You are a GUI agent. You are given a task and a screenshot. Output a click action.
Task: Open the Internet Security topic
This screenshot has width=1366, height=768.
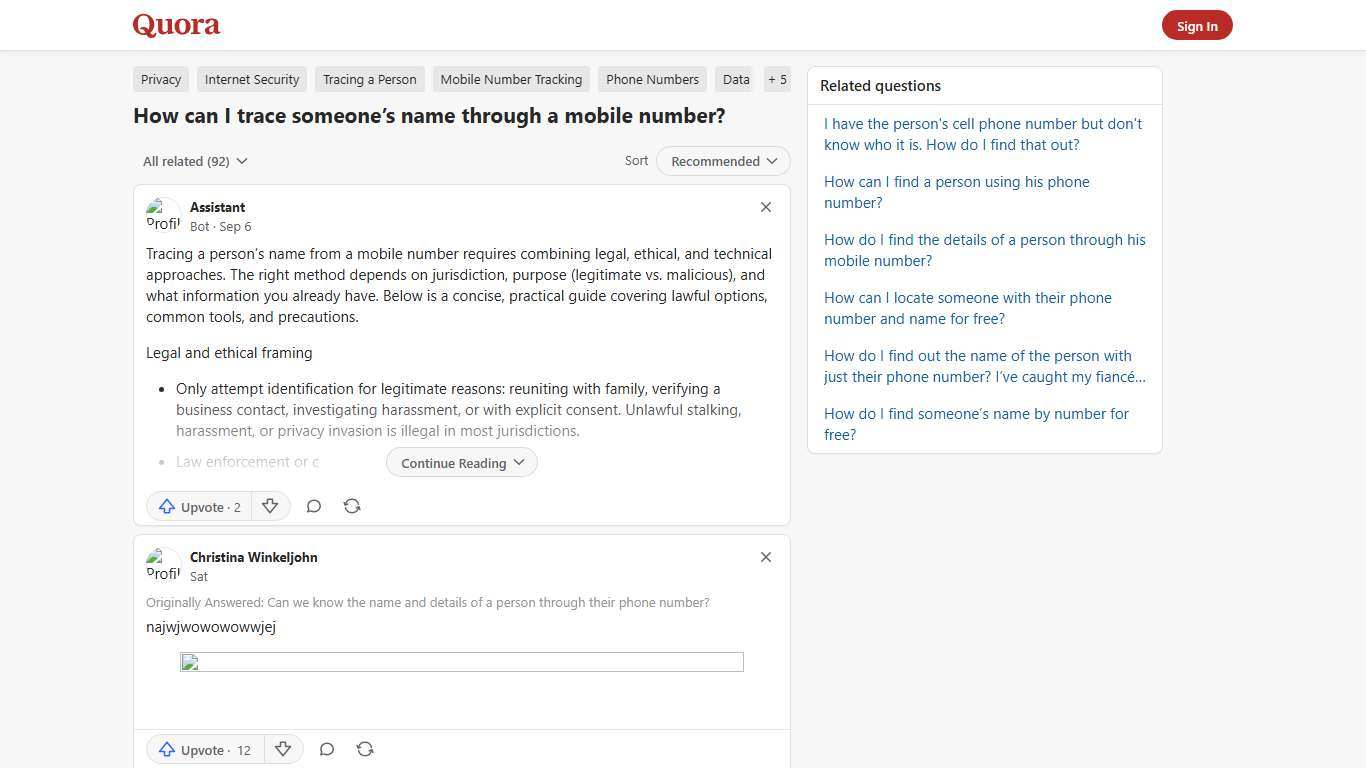(x=251, y=79)
